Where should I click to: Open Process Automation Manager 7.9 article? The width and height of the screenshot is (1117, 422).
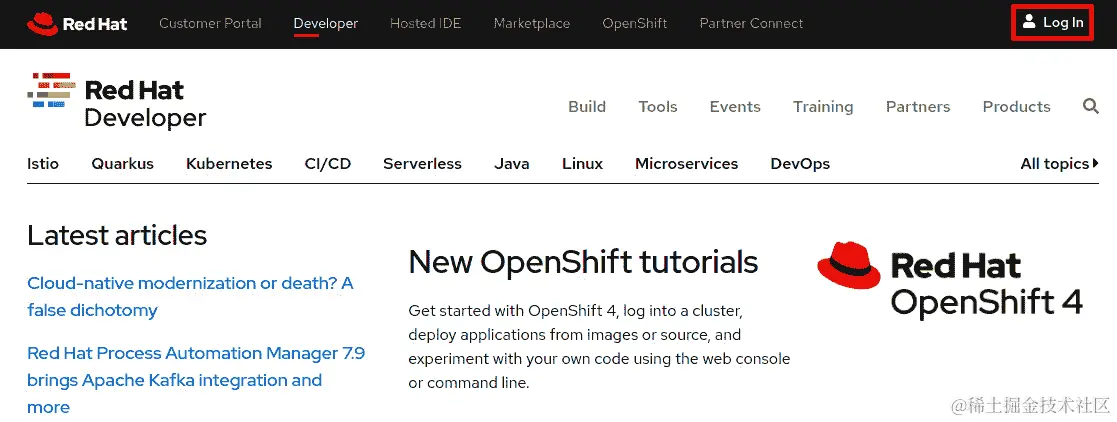tap(196, 380)
